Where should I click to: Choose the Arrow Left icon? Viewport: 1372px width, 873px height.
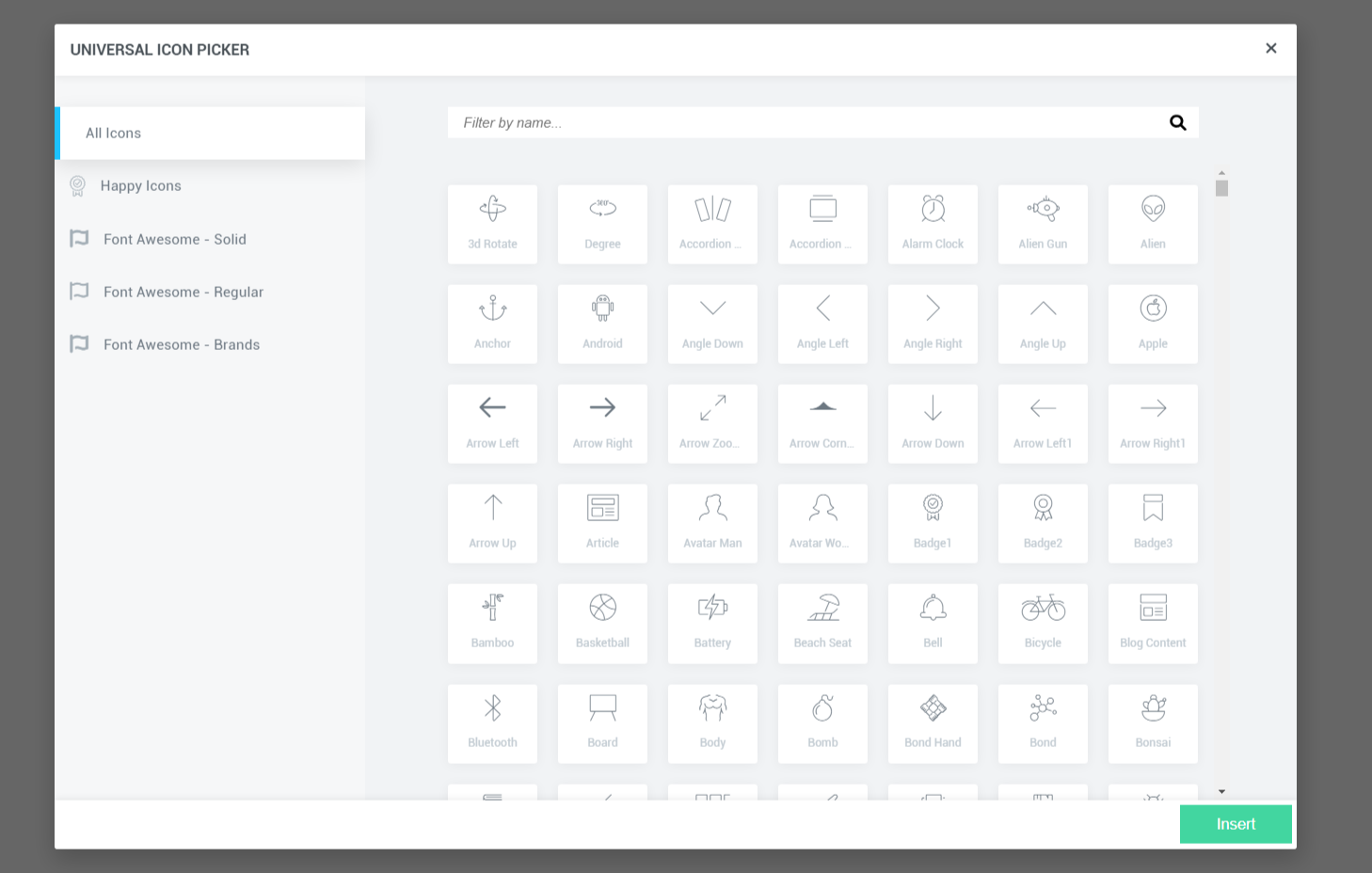492,423
